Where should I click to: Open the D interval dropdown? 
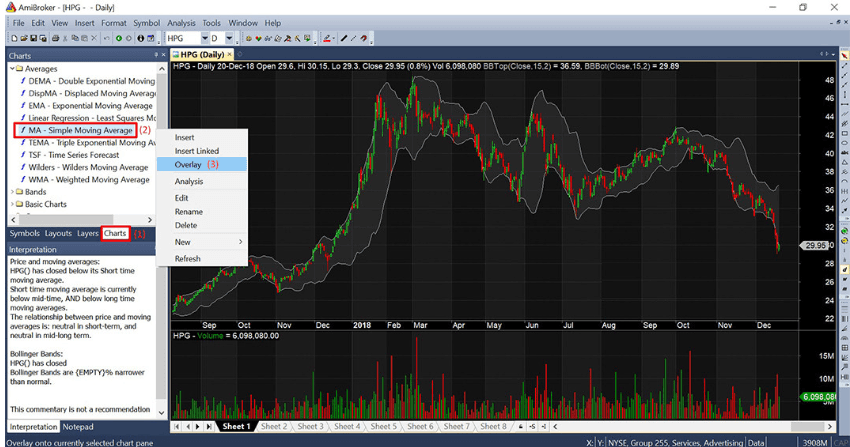(x=229, y=38)
